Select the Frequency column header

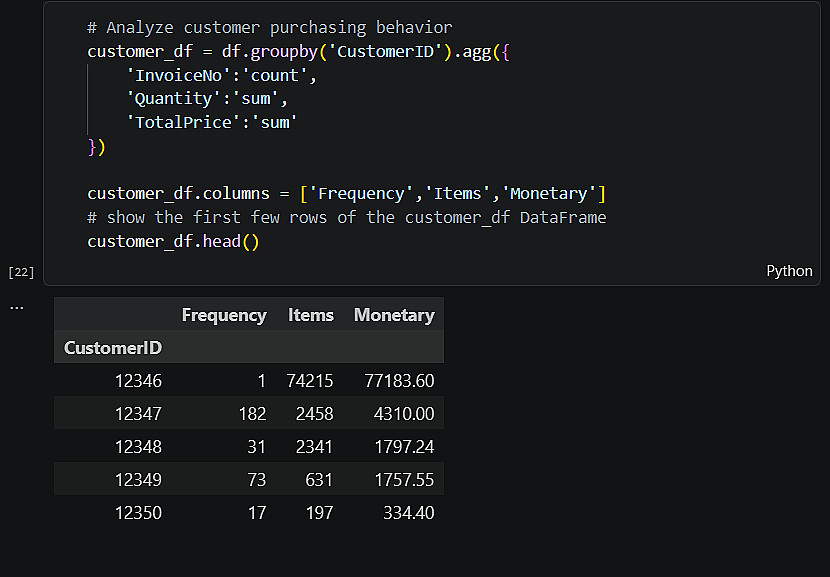224,315
